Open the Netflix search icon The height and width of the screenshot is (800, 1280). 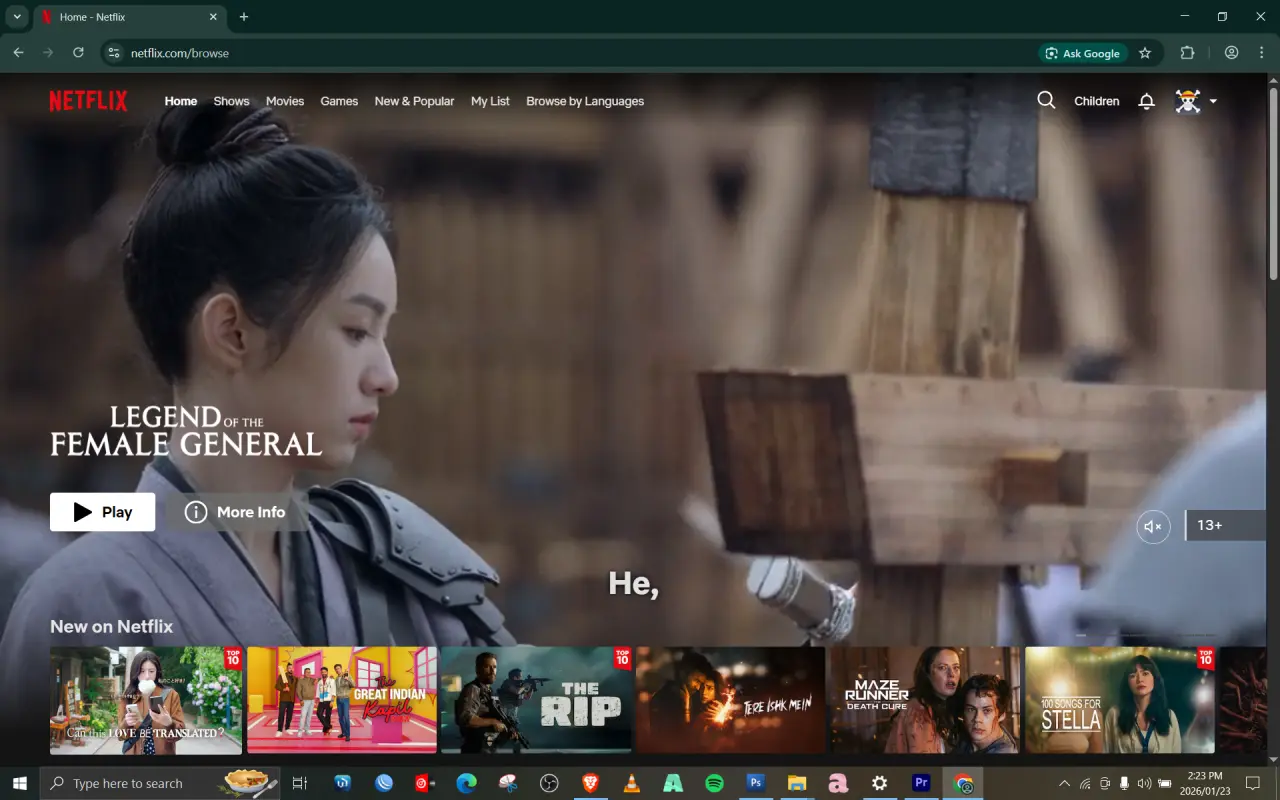coord(1046,100)
